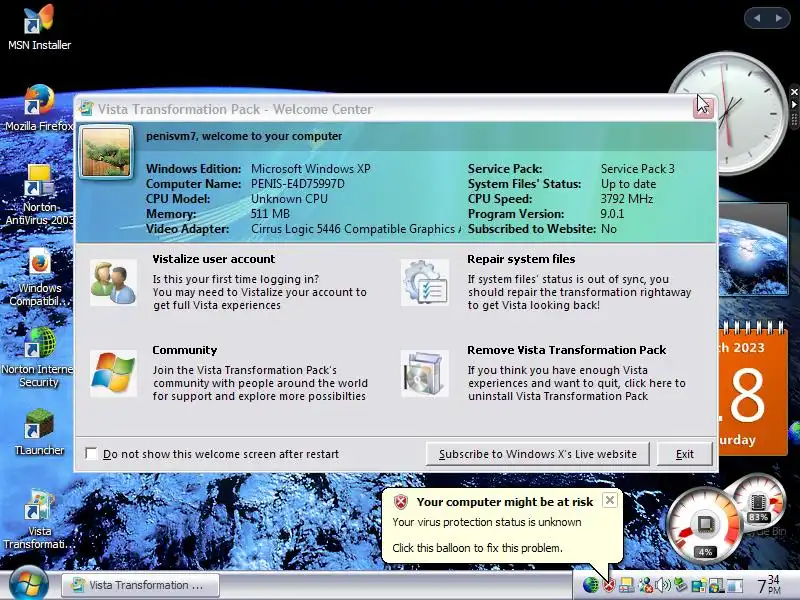
Task: Click the slideshow picture sidebar gadget
Action: click(753, 249)
